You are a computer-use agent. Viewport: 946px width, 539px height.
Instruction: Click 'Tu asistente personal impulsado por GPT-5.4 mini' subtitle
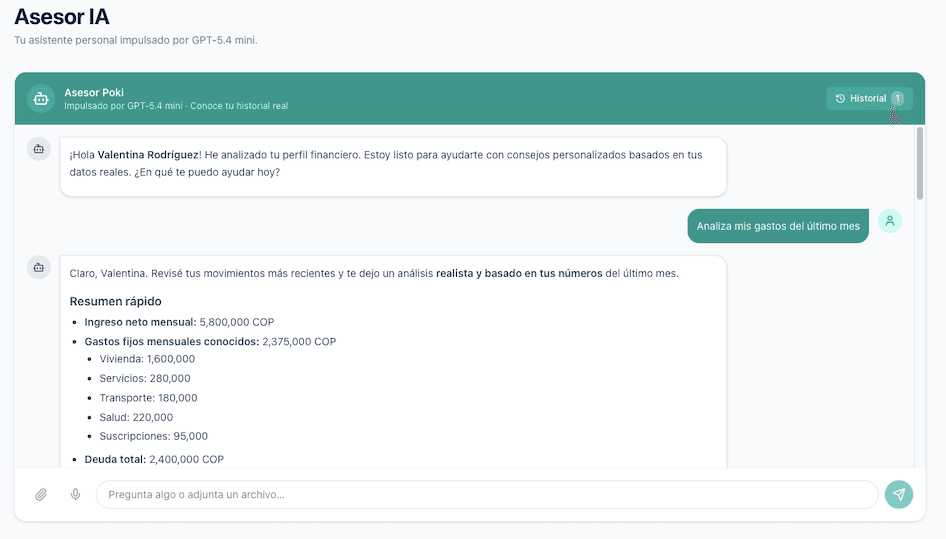pos(136,40)
